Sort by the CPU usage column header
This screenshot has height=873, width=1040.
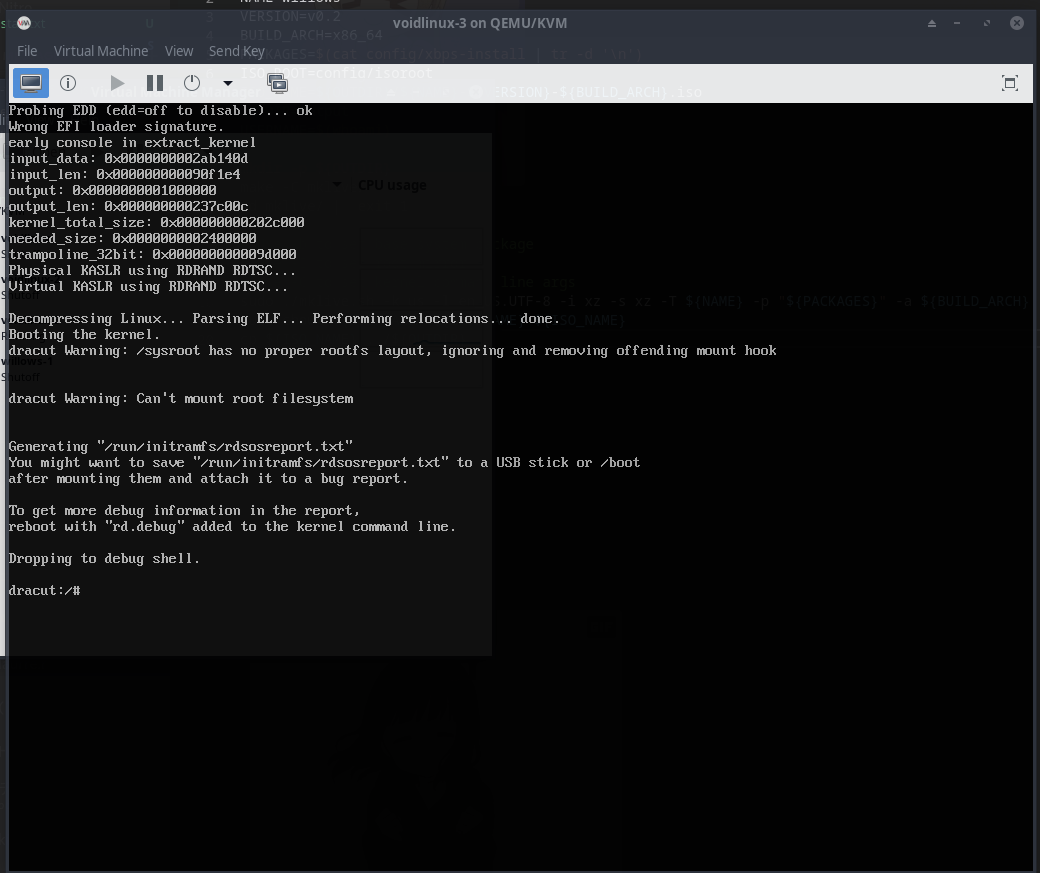(392, 184)
